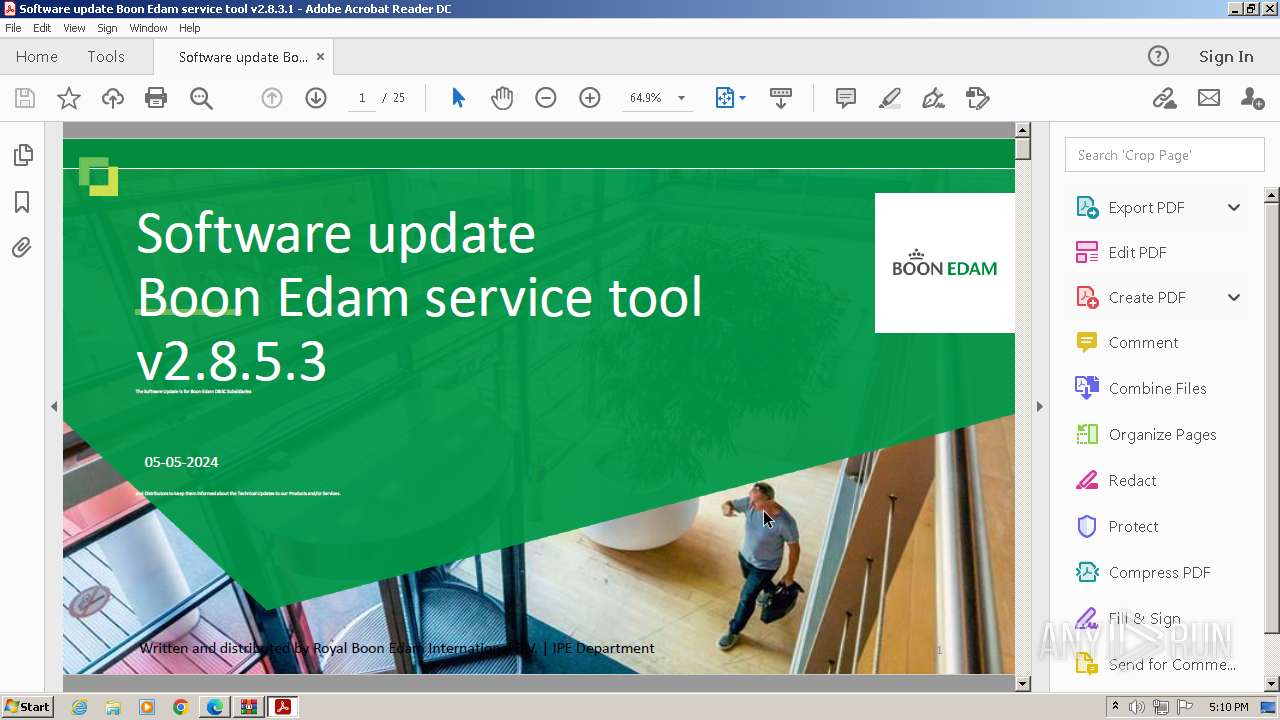Open the Sign menu

coord(107,28)
